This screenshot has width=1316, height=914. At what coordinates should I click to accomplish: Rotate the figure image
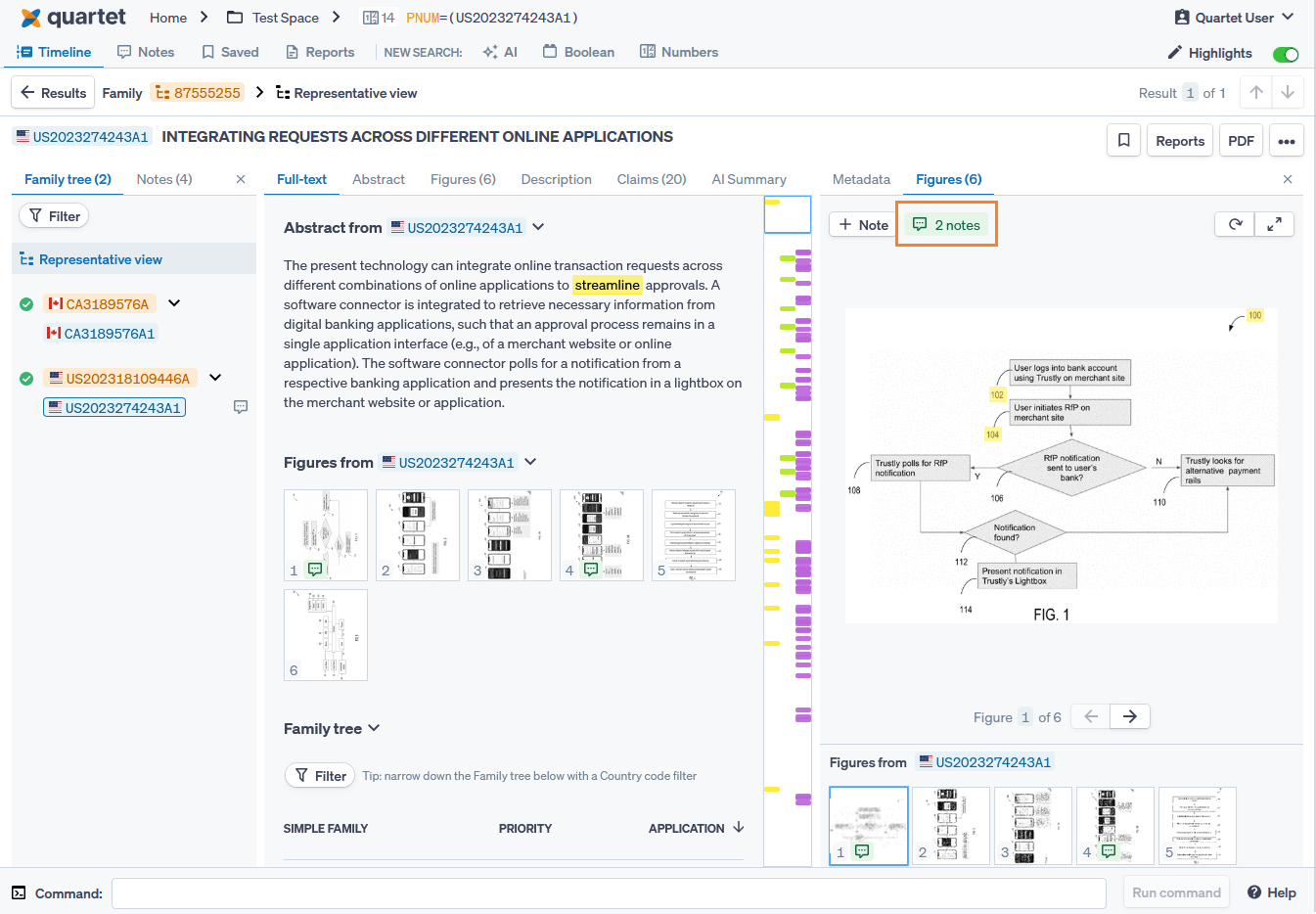(x=1235, y=224)
